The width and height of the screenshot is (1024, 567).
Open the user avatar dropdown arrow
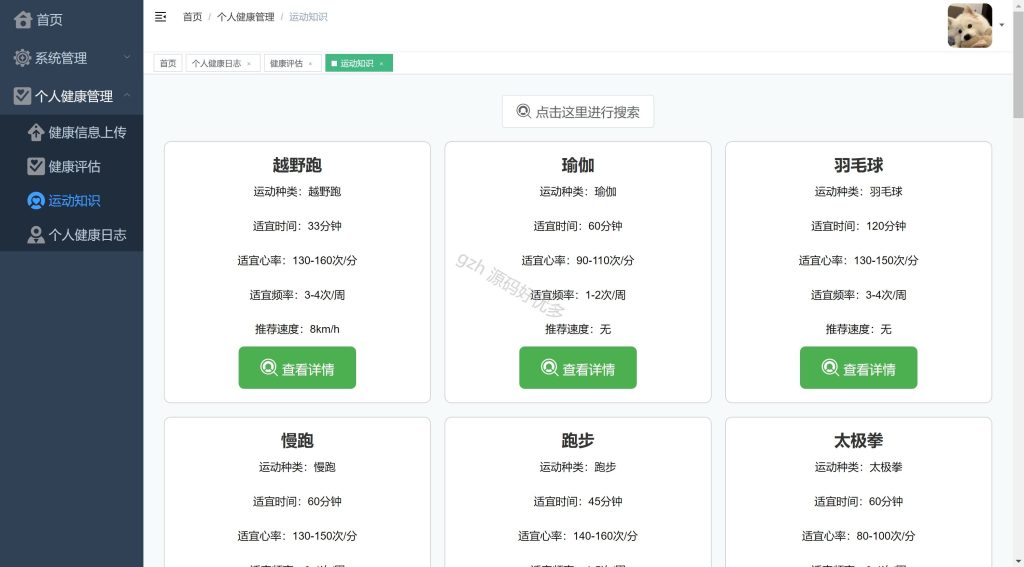click(x=1002, y=25)
